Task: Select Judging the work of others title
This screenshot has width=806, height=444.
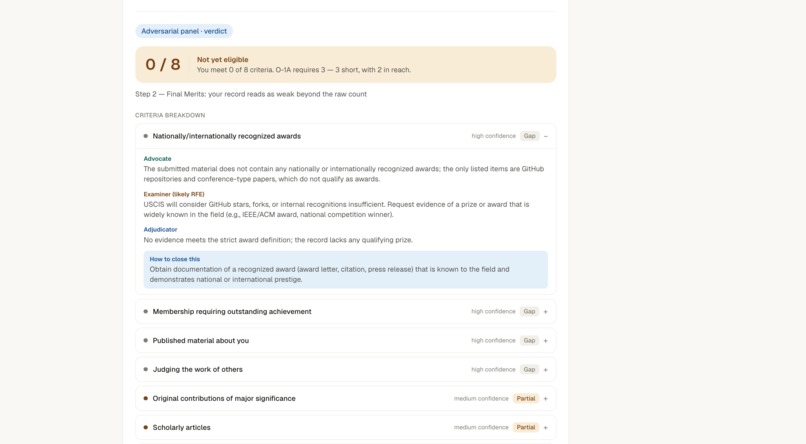Action: tap(197, 369)
